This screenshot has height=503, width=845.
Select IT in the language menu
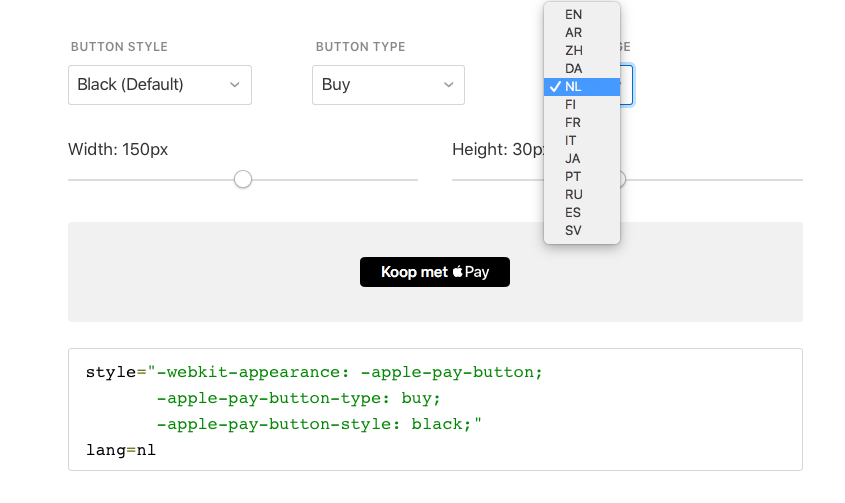(581, 141)
